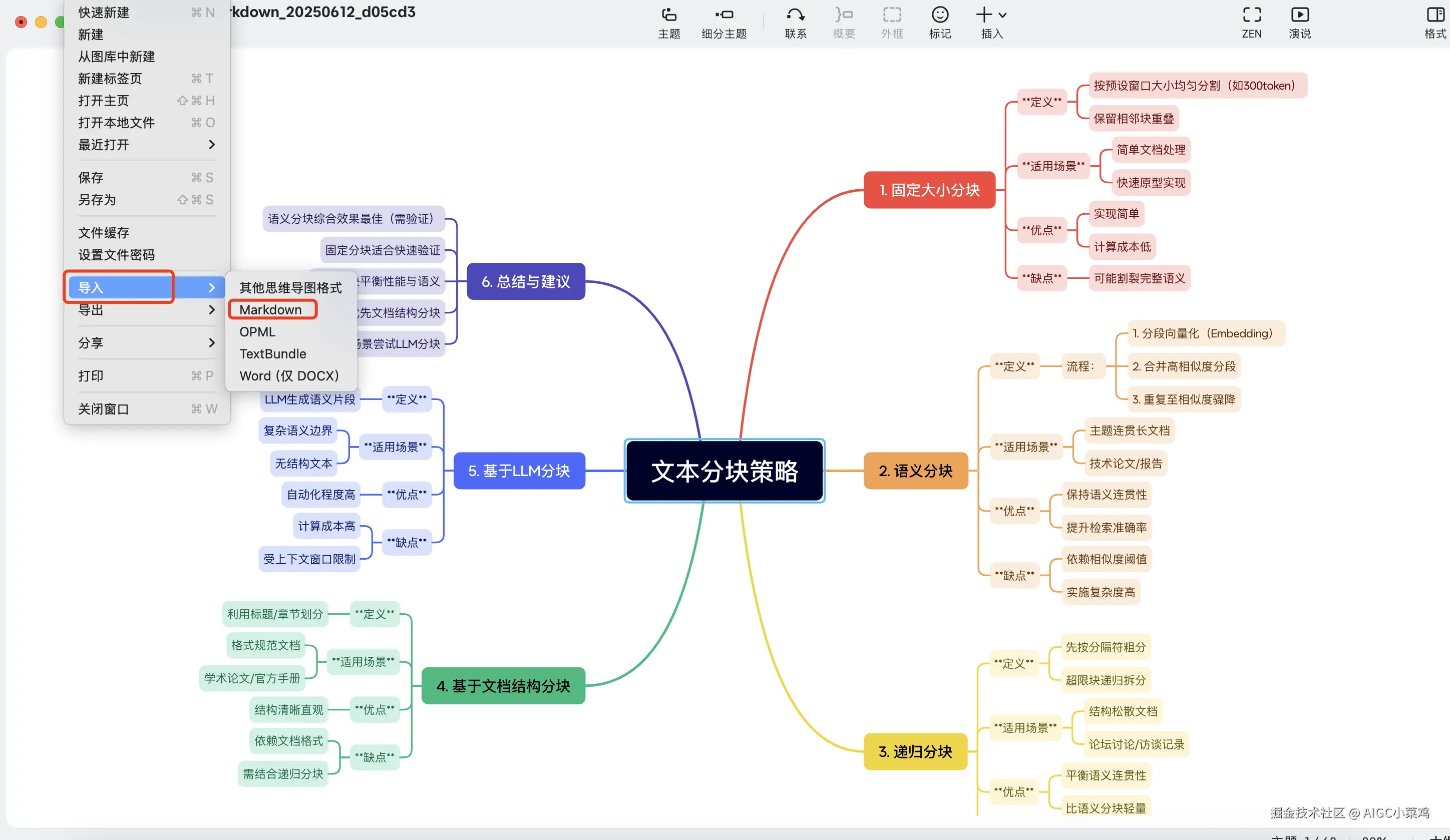Open the 标记 marker smiley icon
This screenshot has height=840, width=1450.
click(x=940, y=15)
